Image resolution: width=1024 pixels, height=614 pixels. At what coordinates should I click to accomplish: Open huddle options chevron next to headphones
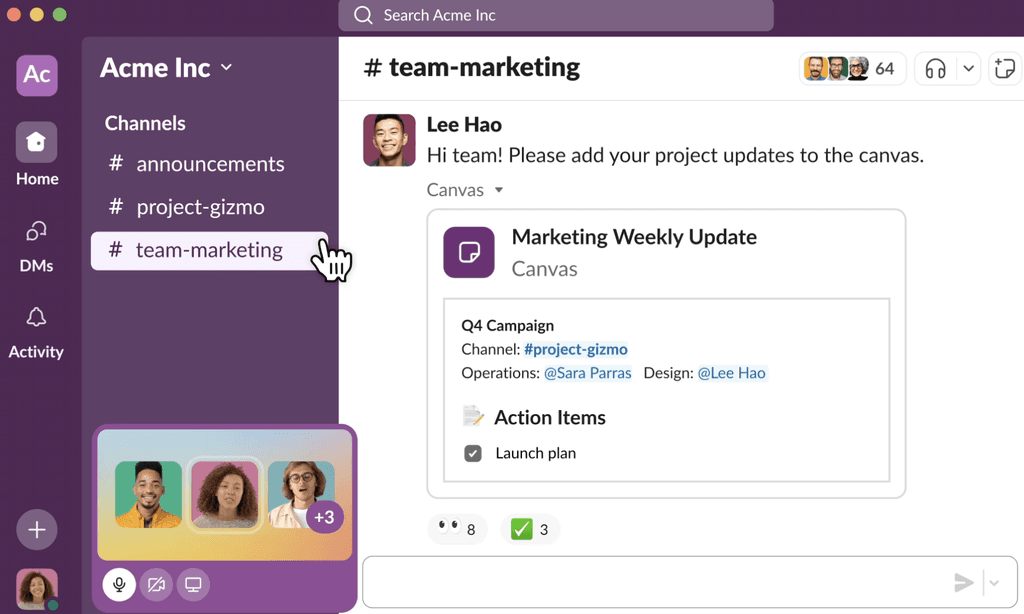[968, 68]
